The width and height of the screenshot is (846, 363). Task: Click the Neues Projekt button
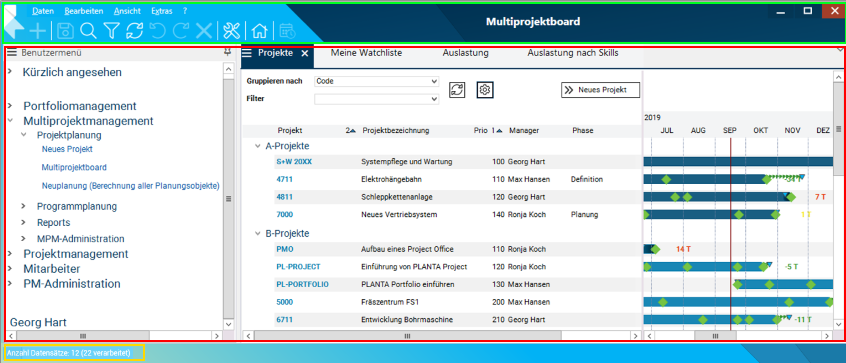601,90
